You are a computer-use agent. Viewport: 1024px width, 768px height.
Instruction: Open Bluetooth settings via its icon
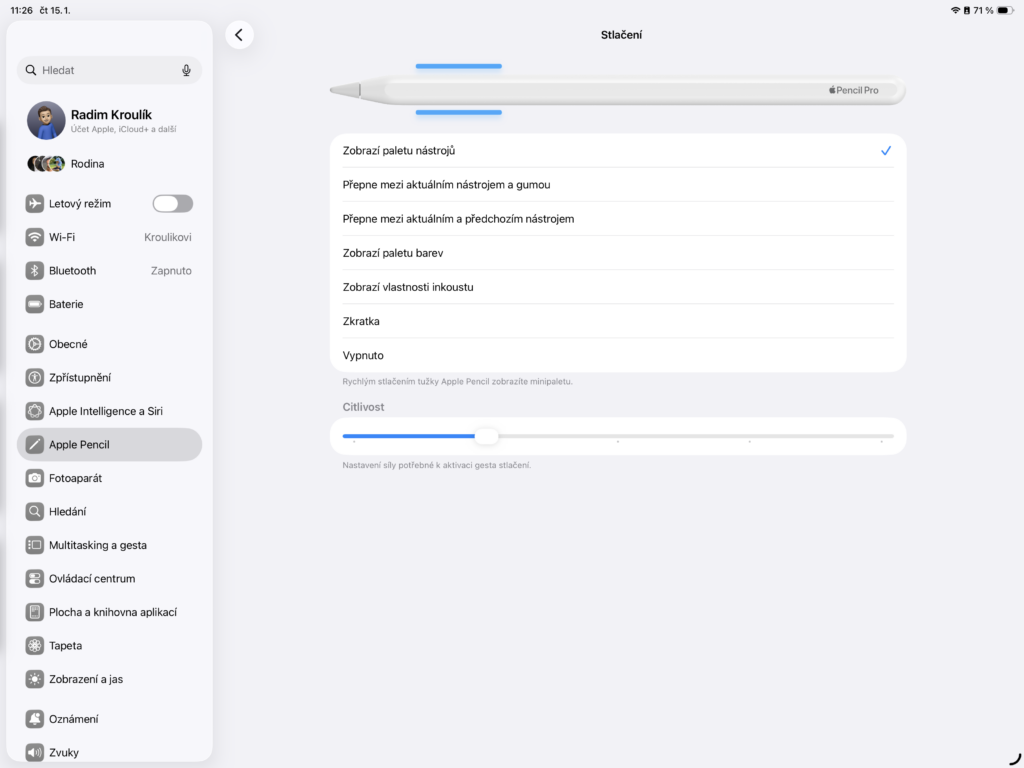35,271
